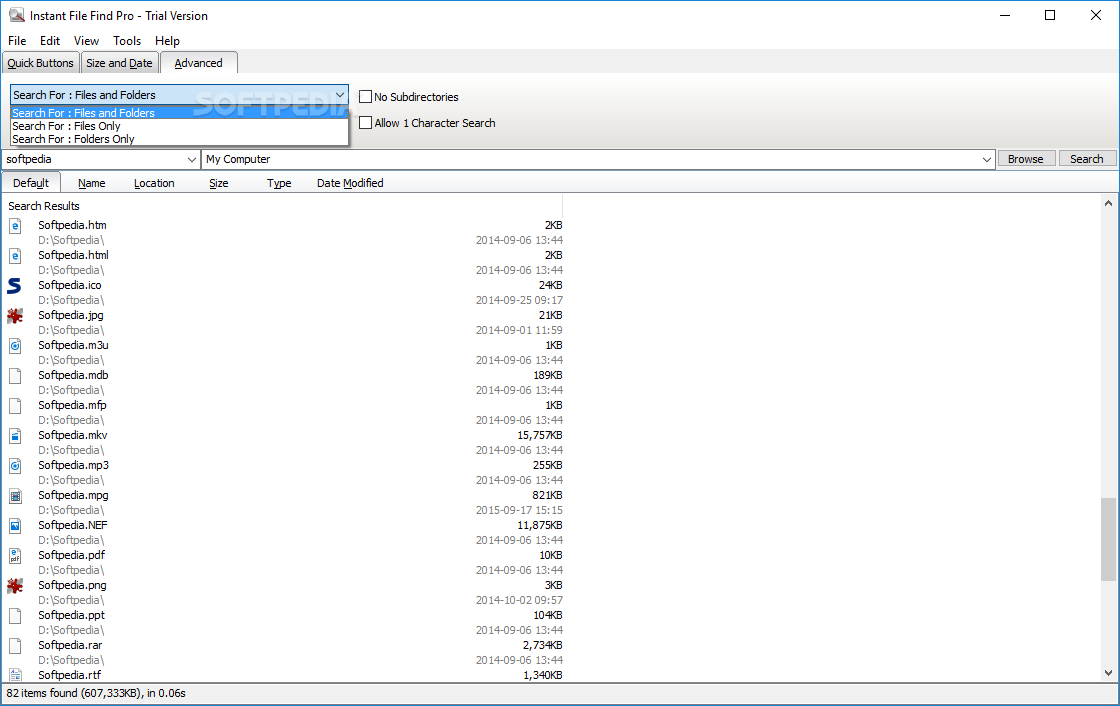Select Search For : Files and Folders option
Image resolution: width=1120 pixels, height=706 pixels.
pyautogui.click(x=179, y=113)
